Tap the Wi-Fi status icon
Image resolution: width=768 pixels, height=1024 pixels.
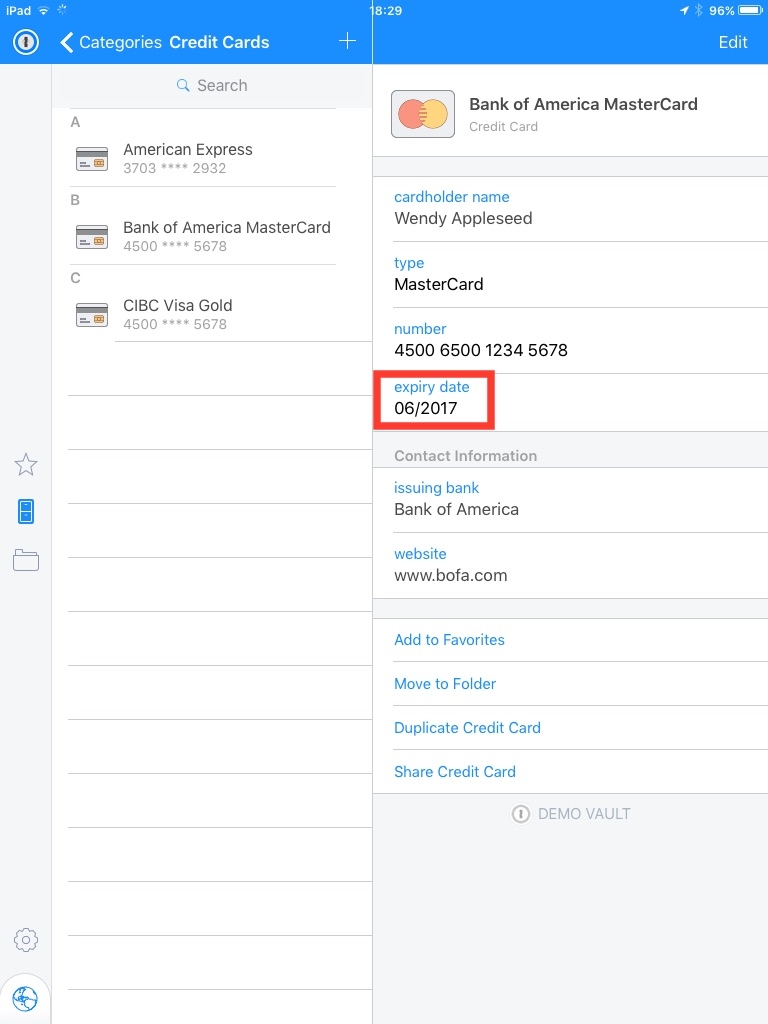44,10
